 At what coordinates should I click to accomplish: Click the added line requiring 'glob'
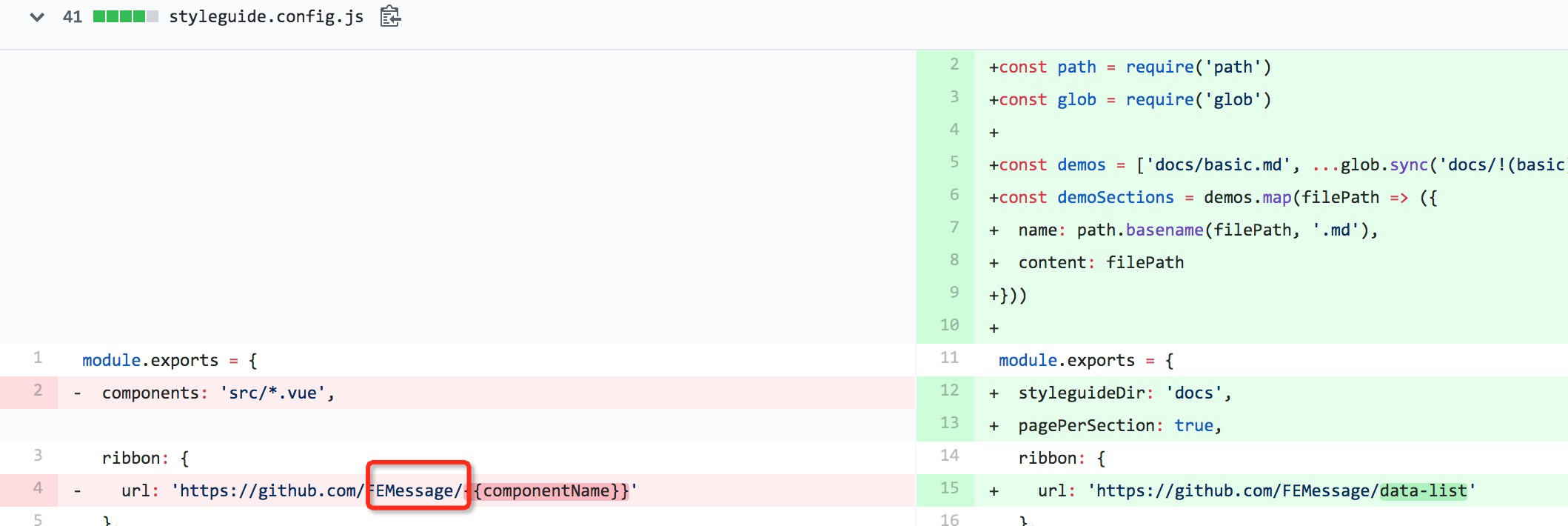coord(1130,100)
